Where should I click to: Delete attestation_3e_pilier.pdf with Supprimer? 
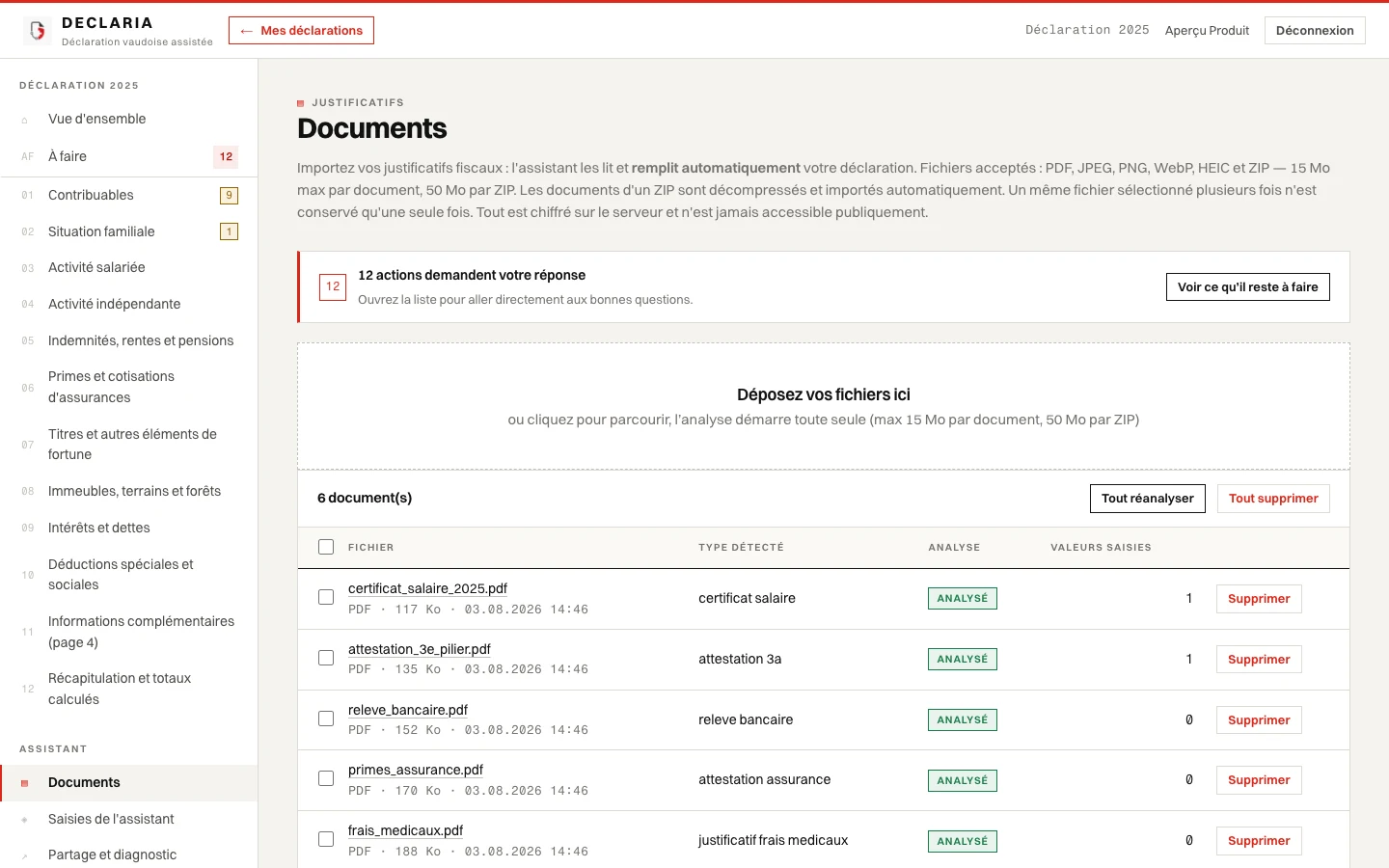point(1259,660)
